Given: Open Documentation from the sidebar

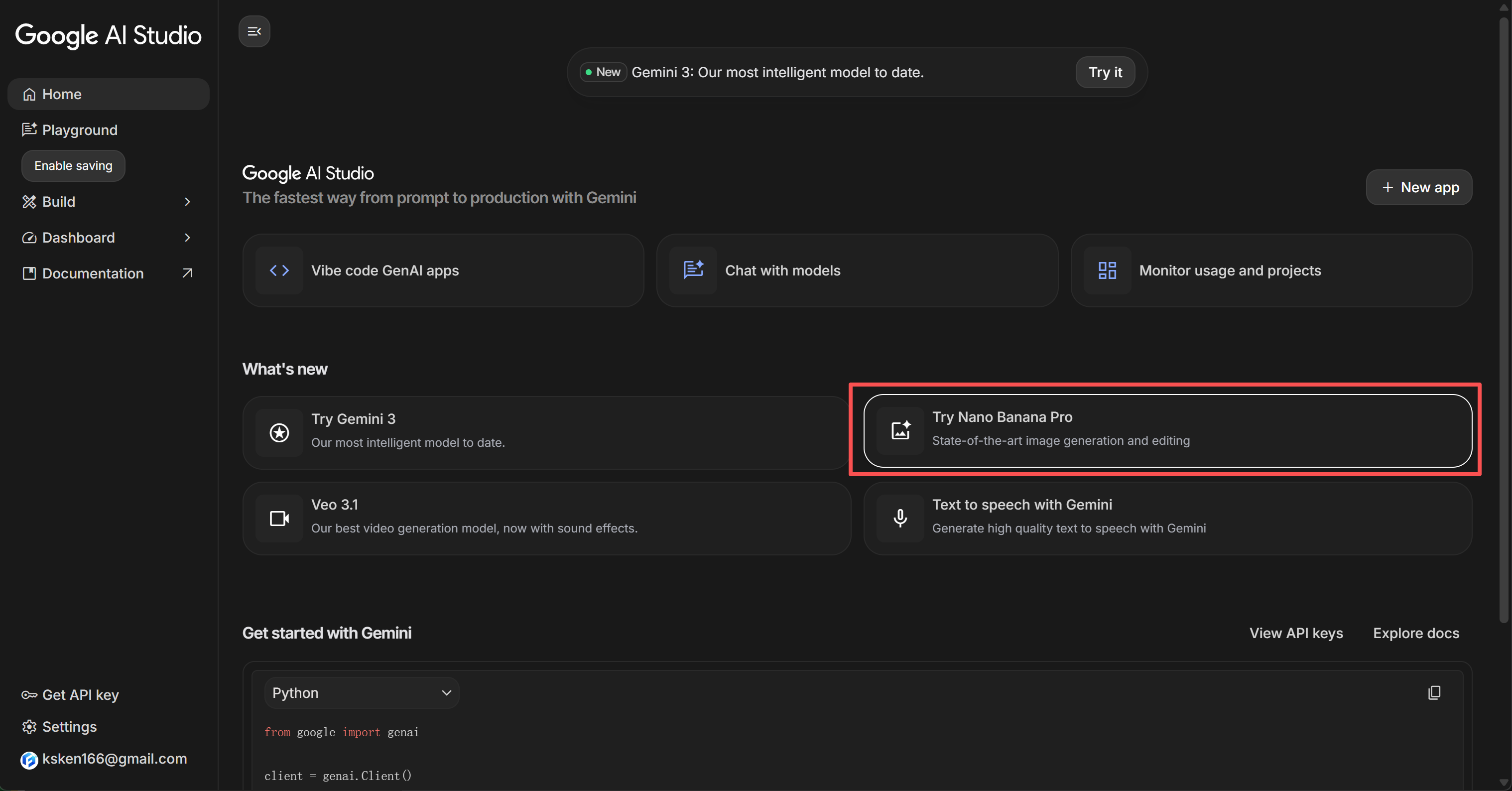Looking at the screenshot, I should pyautogui.click(x=109, y=273).
